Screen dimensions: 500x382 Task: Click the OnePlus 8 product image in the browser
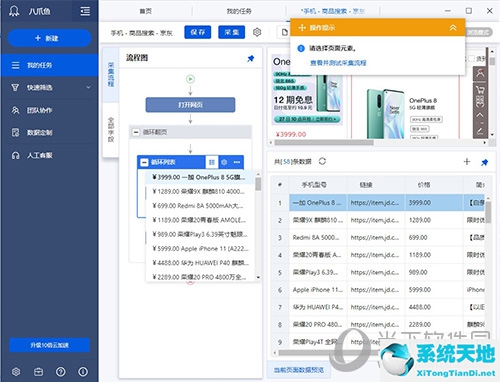[386, 113]
